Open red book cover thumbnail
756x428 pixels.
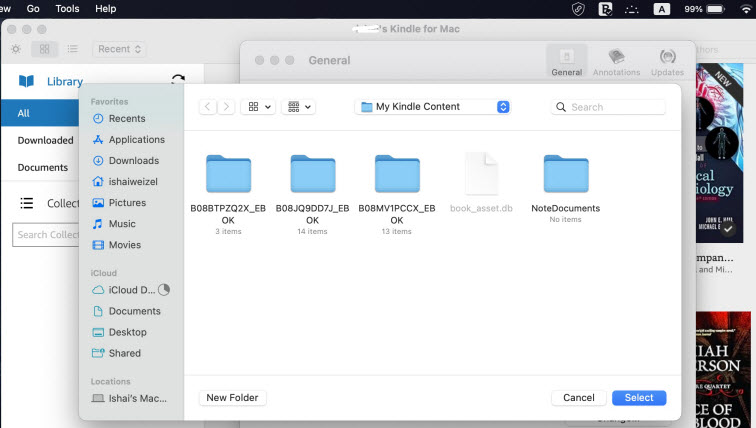[723, 369]
